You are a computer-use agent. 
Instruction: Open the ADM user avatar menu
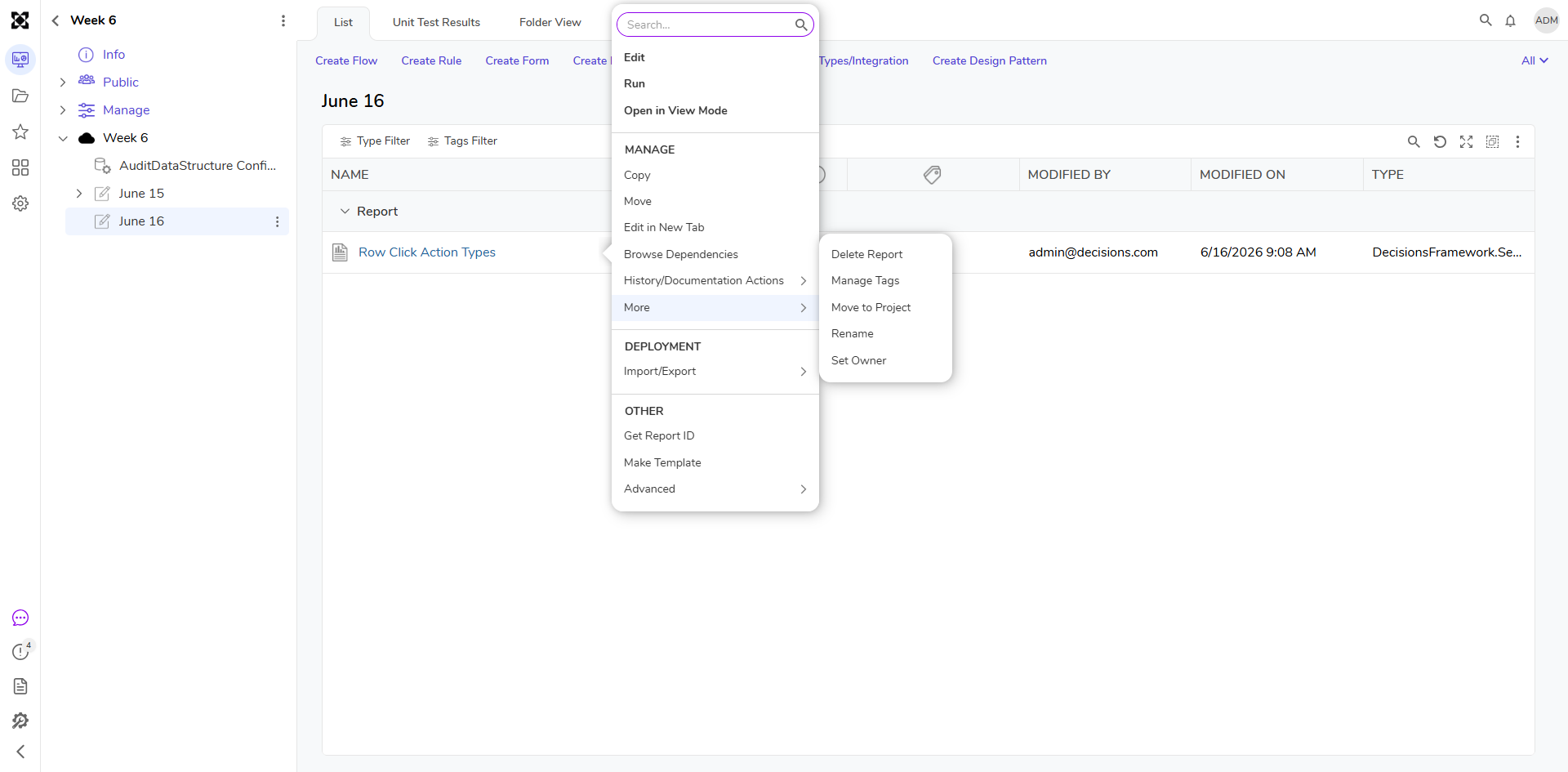pyautogui.click(x=1547, y=20)
